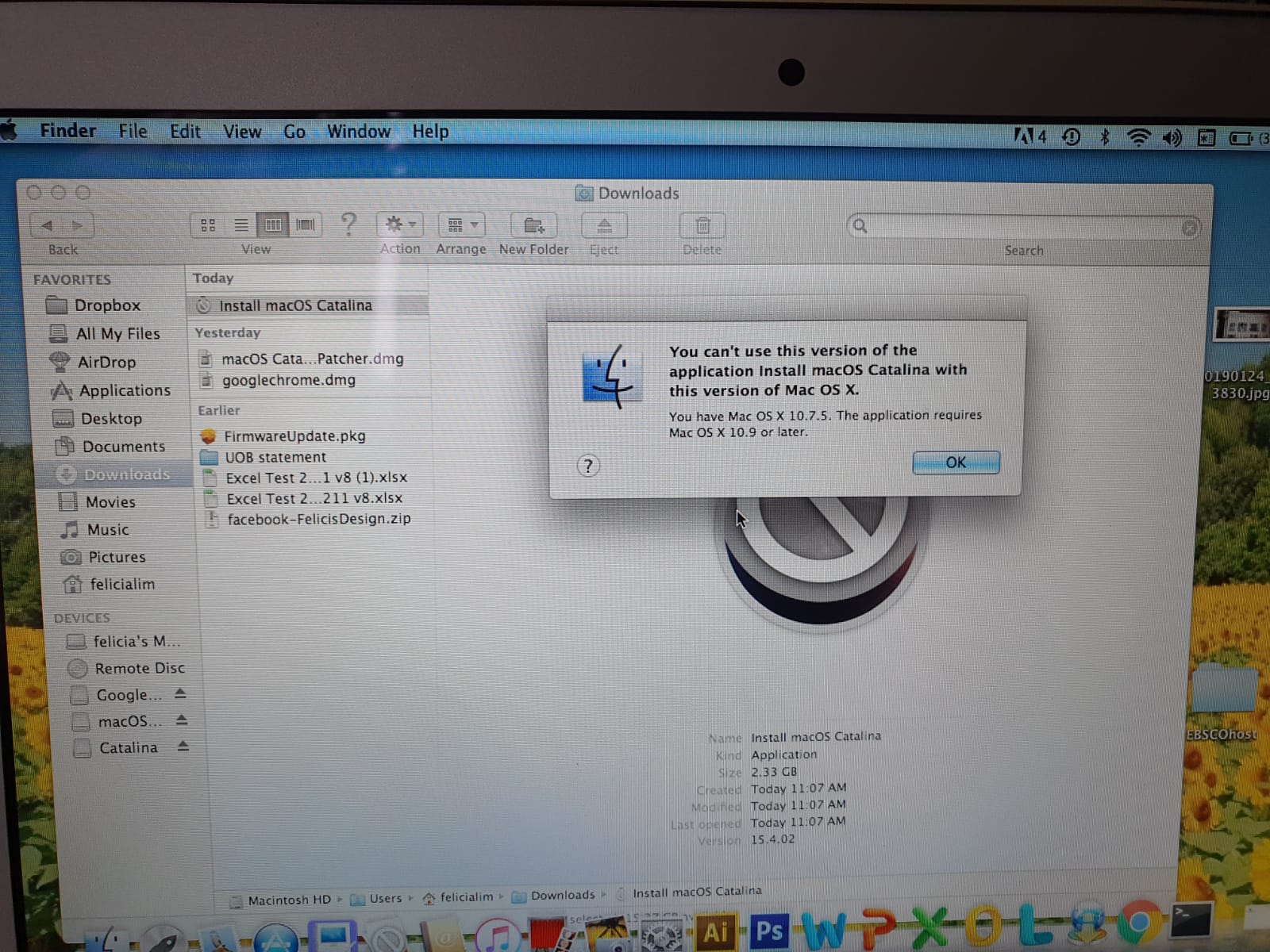The width and height of the screenshot is (1270, 952).
Task: Select felicia's M... device in sidebar
Action: pos(124,641)
